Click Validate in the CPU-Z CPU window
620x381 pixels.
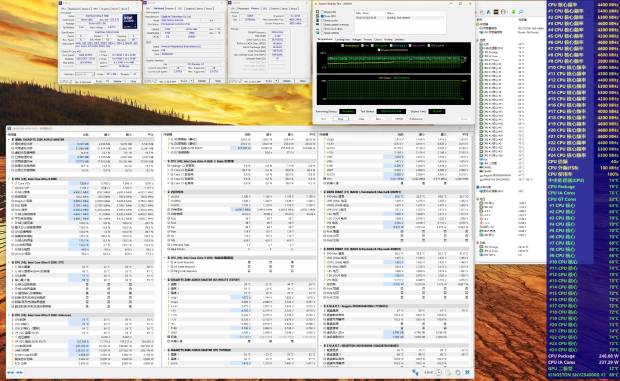[117, 81]
